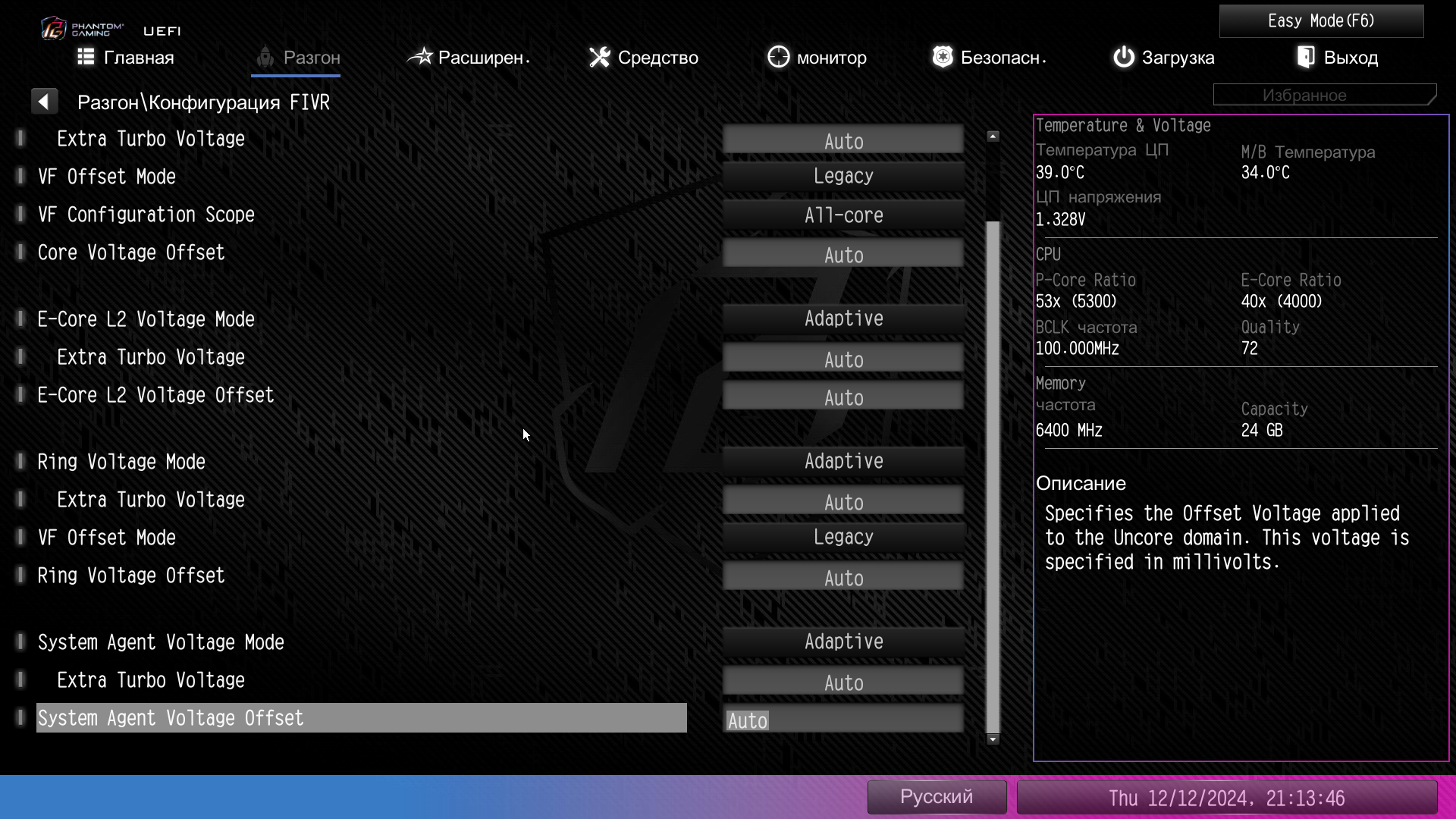Click the монитор gauge icon
The width and height of the screenshot is (1456, 819).
pyautogui.click(x=778, y=57)
